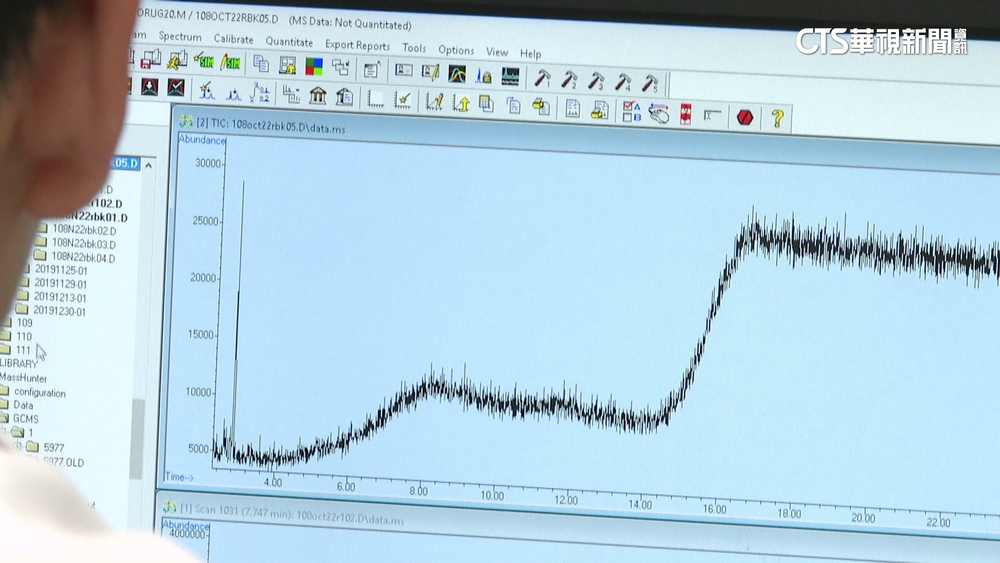Select the 20191129-01 folder in tree
1000x563 pixels.
[60, 284]
